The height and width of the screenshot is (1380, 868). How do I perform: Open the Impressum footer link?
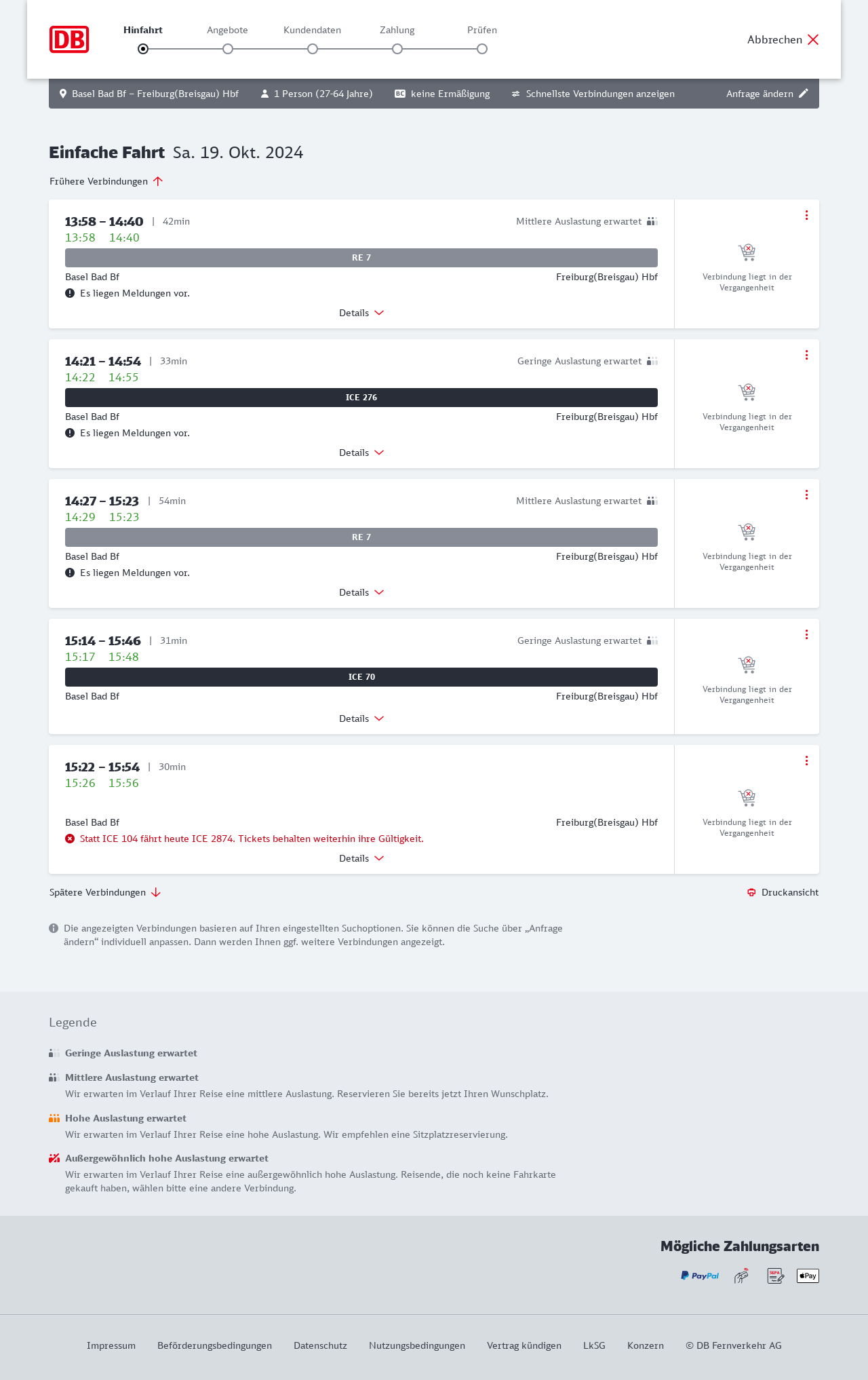pyautogui.click(x=111, y=1345)
